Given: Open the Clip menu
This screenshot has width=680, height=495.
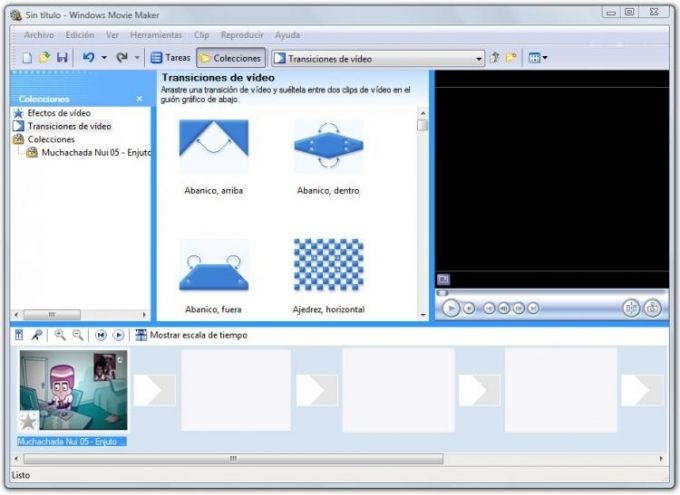Looking at the screenshot, I should (201, 35).
